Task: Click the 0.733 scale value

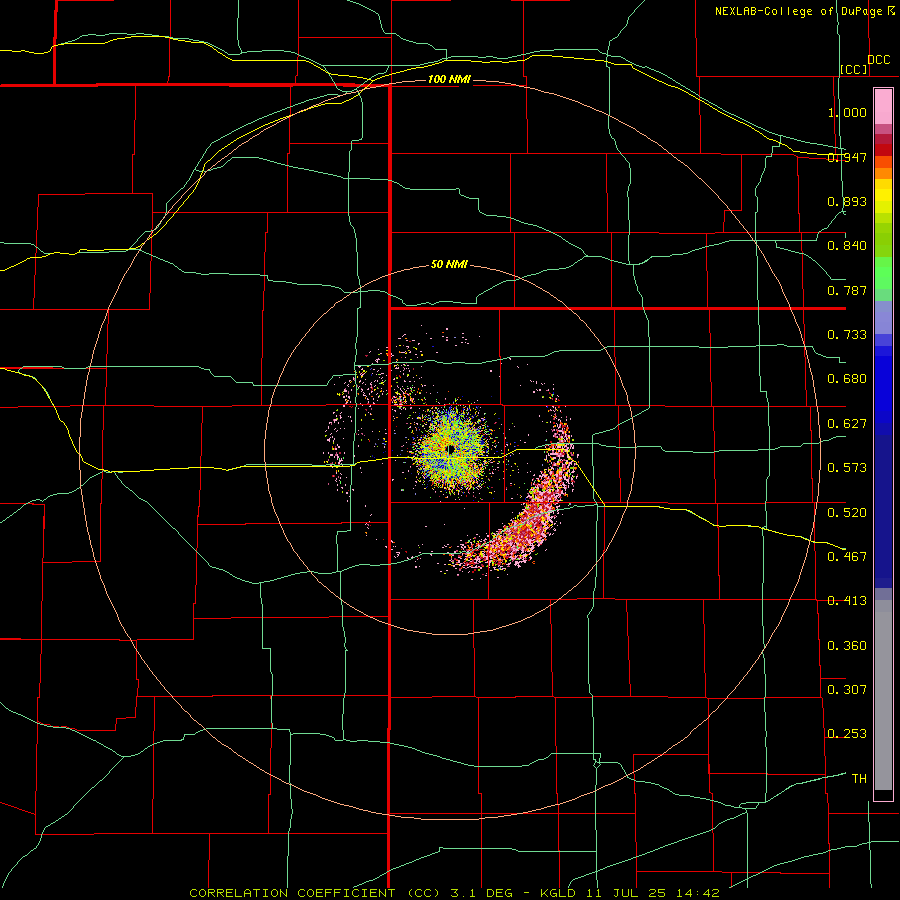Action: 847,335
